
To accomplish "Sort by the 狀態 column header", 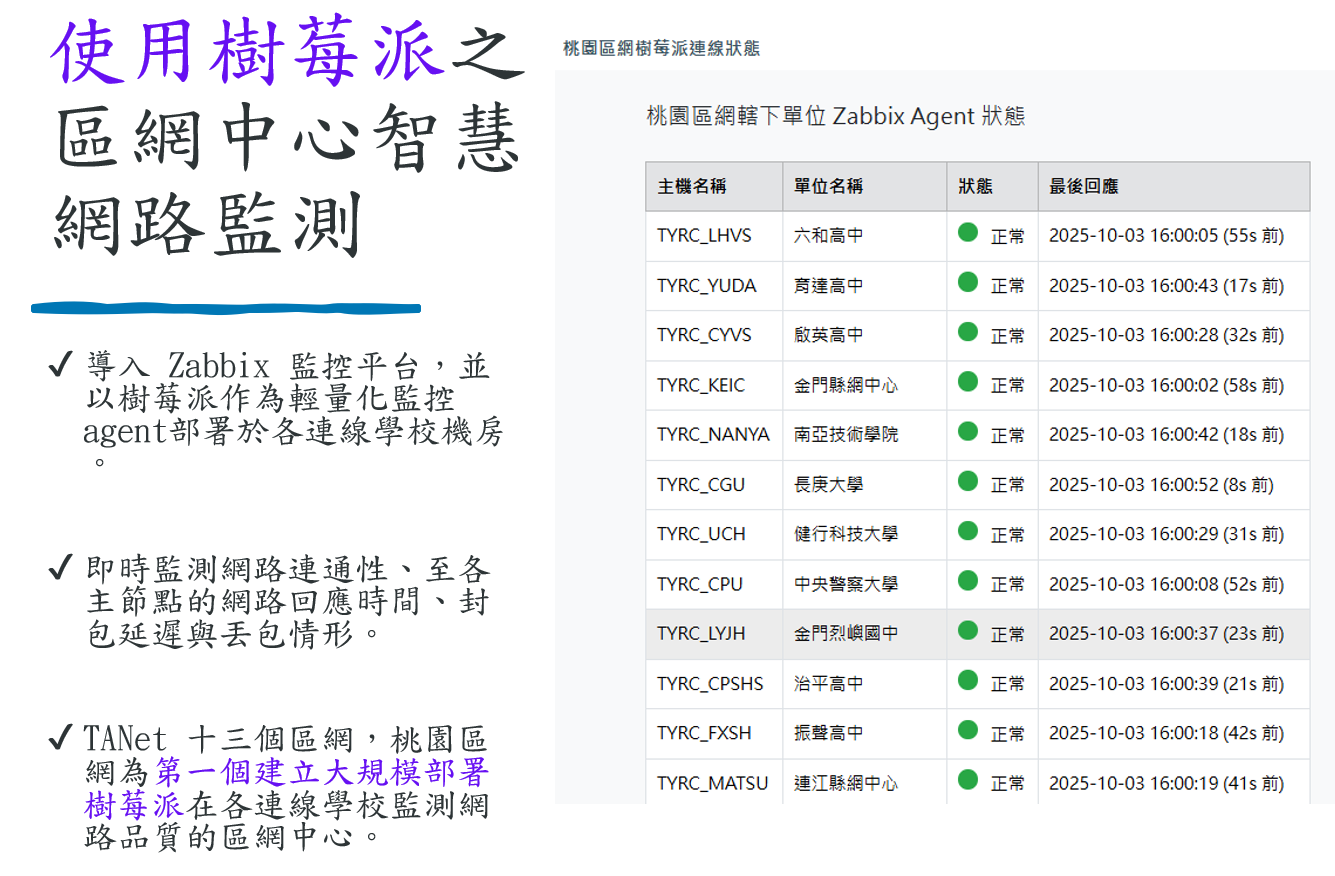I will [x=975, y=187].
